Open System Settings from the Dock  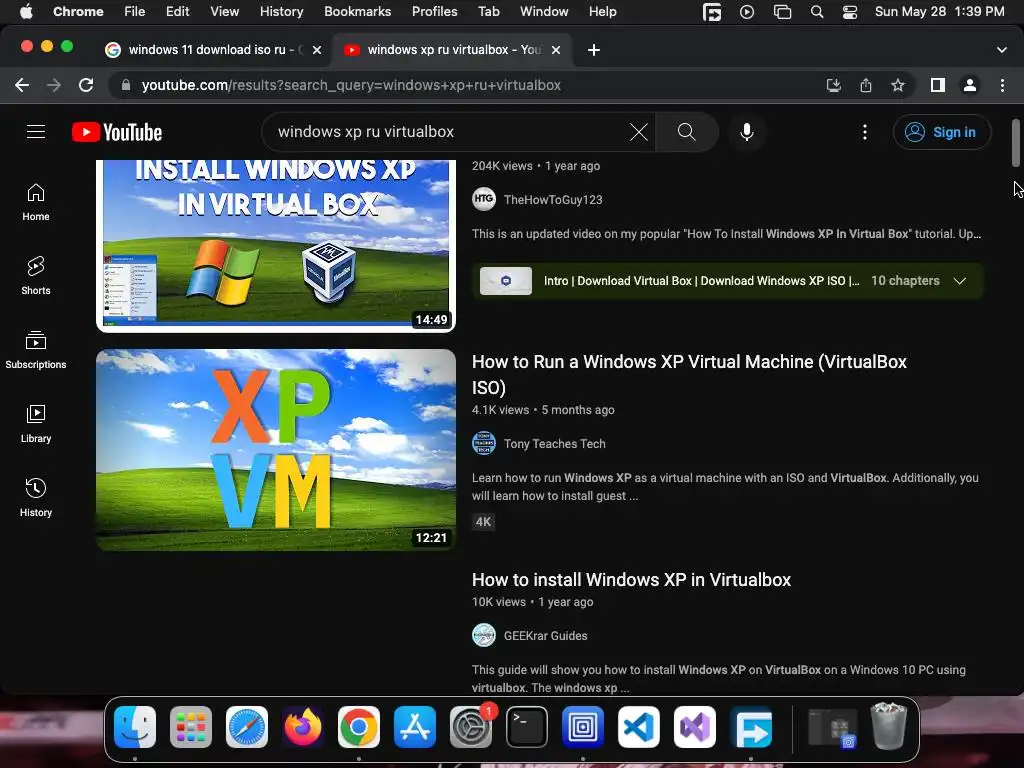point(471,727)
